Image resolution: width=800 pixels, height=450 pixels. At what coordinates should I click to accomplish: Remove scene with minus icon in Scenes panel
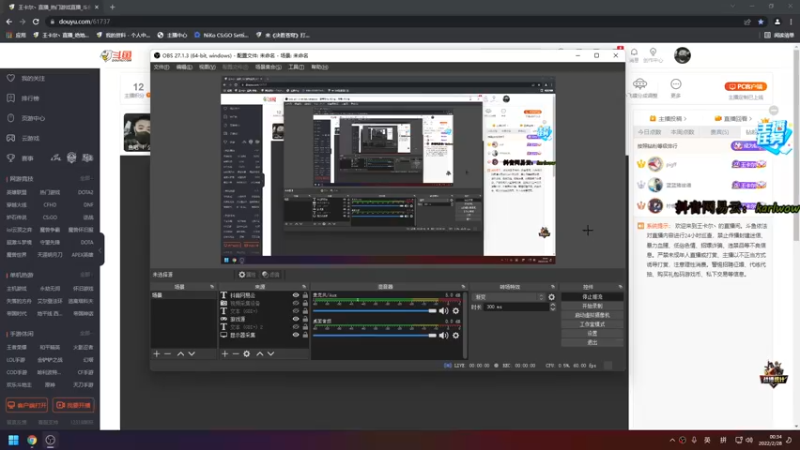pos(168,354)
